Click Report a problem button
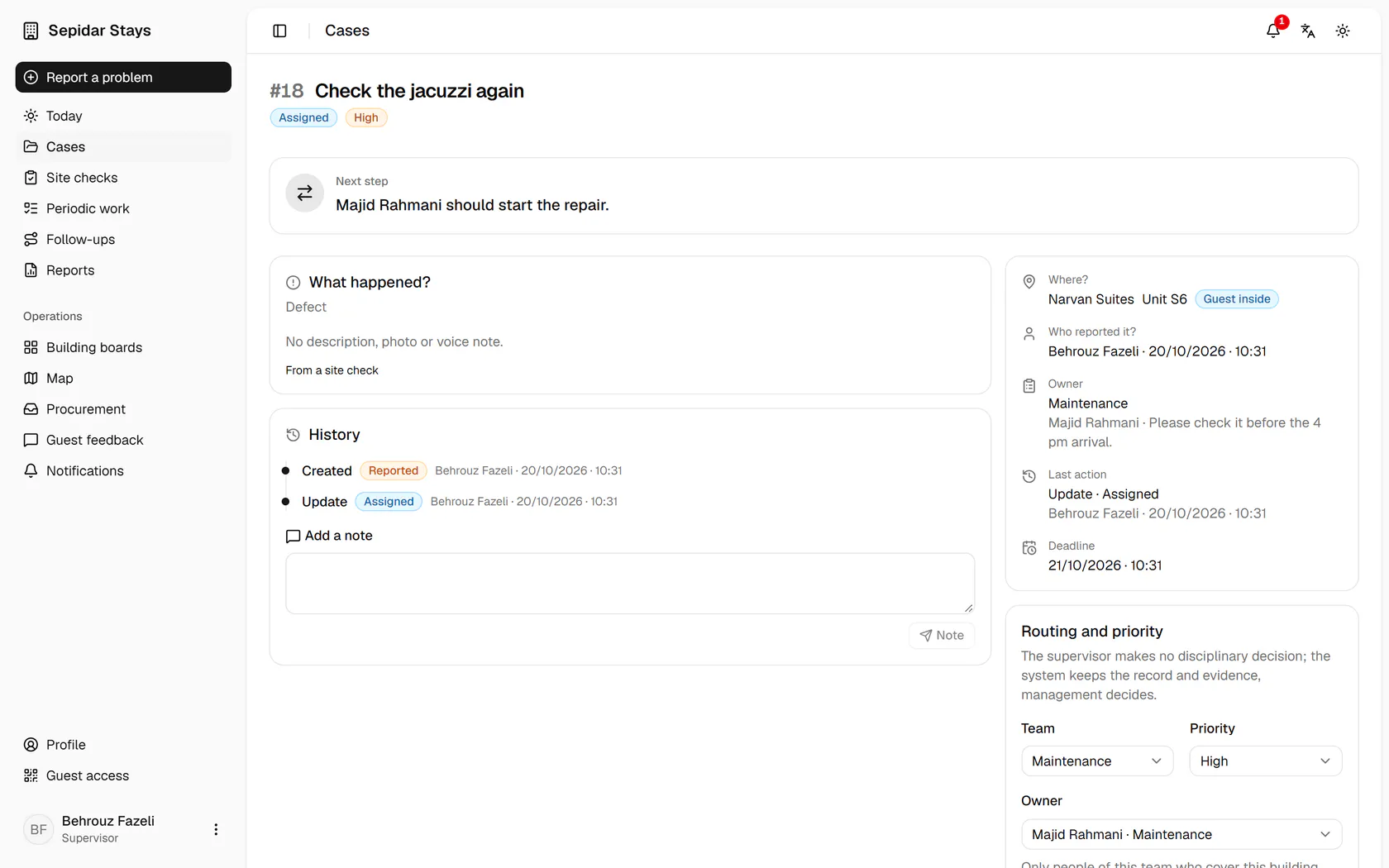The width and height of the screenshot is (1389, 868). 123,77
